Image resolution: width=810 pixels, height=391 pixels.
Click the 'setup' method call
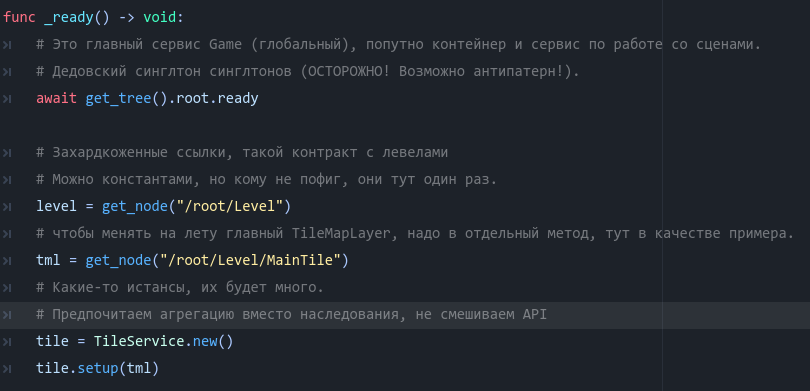(x=98, y=368)
